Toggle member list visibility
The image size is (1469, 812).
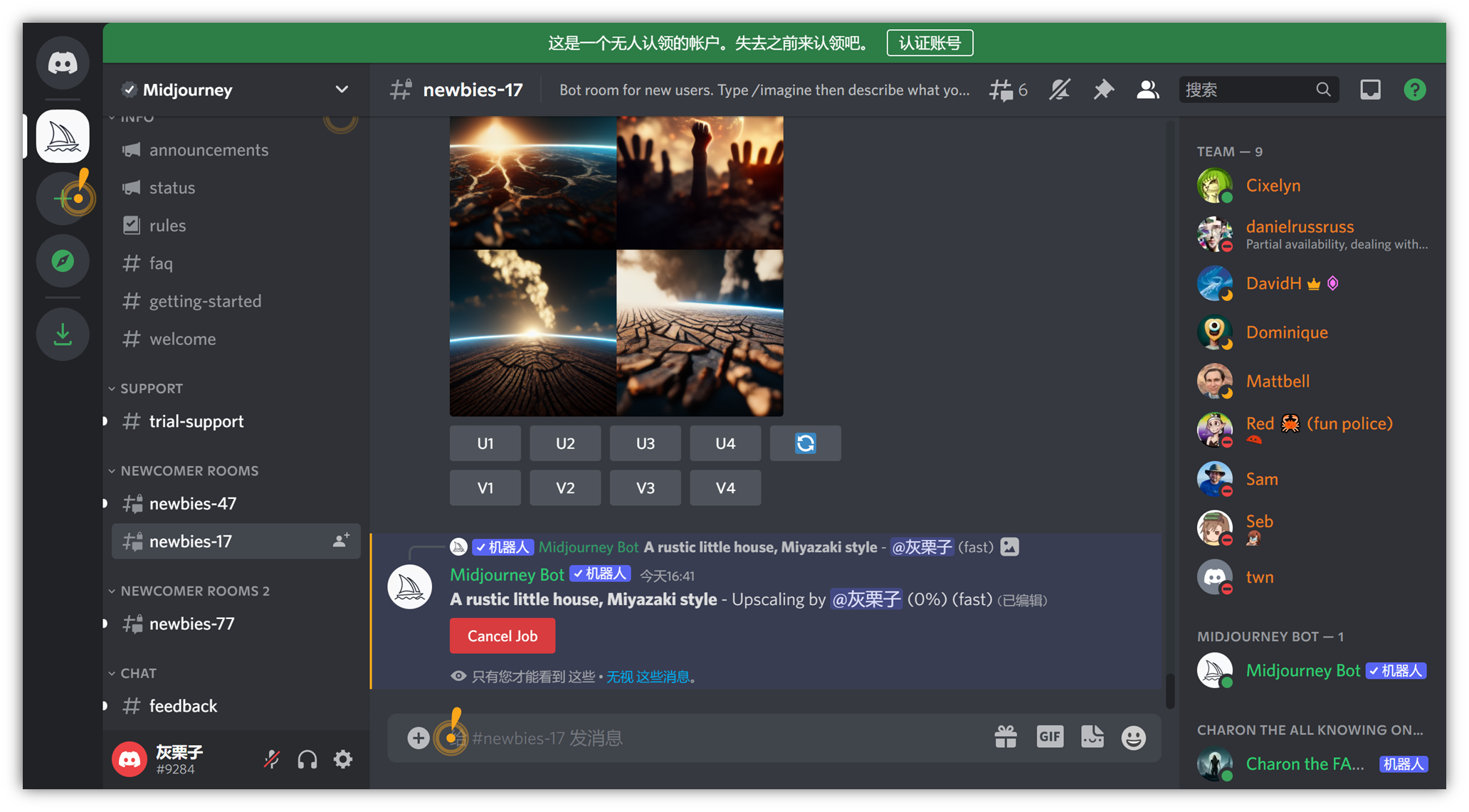(x=1147, y=90)
